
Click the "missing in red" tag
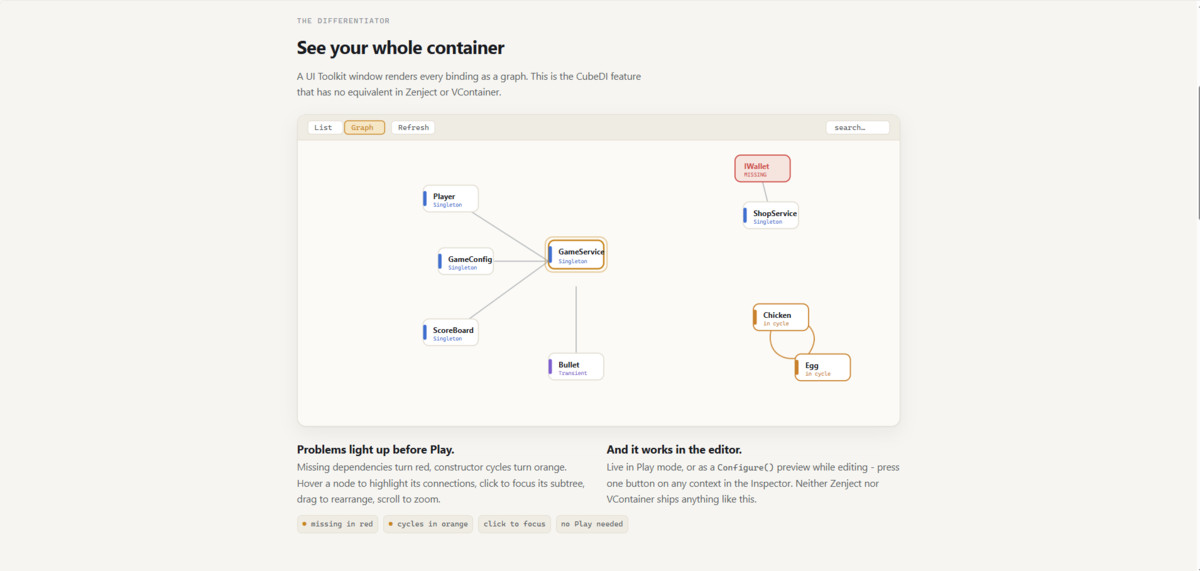click(338, 524)
